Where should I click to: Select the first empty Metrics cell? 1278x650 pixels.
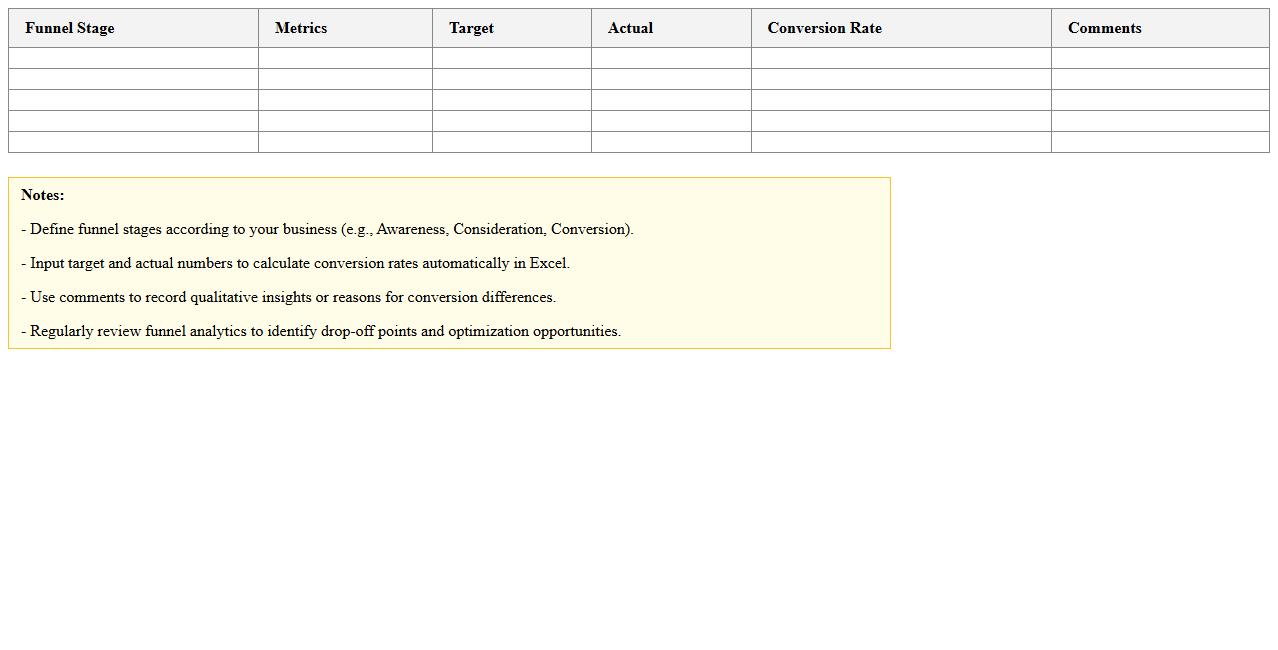345,58
